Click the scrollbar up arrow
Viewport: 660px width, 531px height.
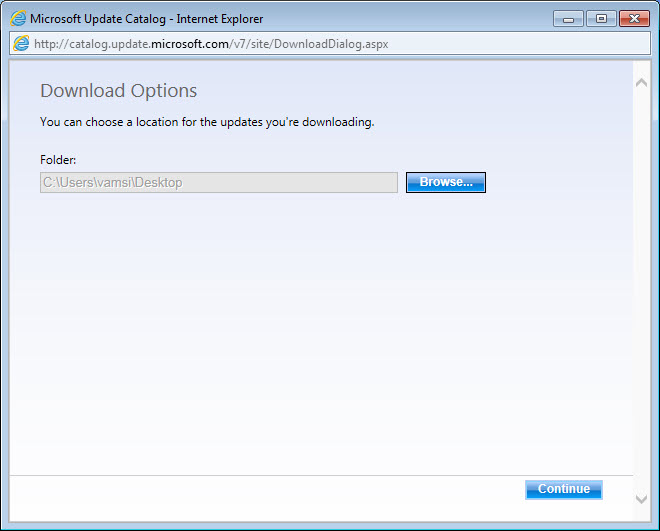(x=641, y=82)
